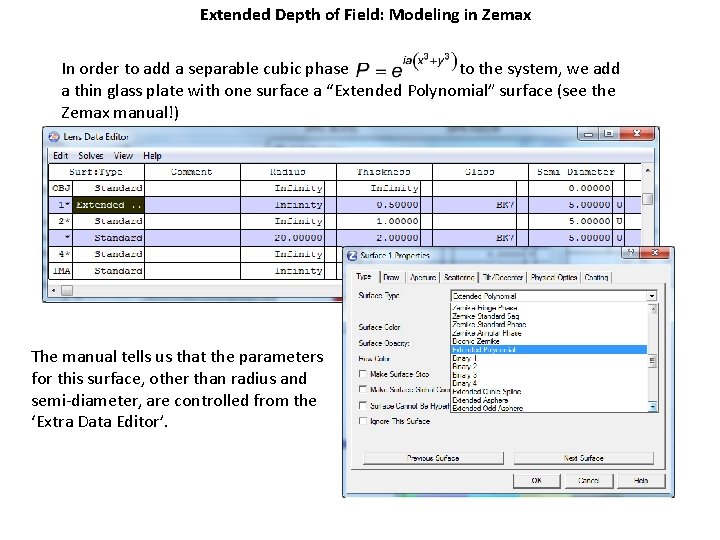
Task: Click the IMA row label
Action: pyautogui.click(x=61, y=271)
